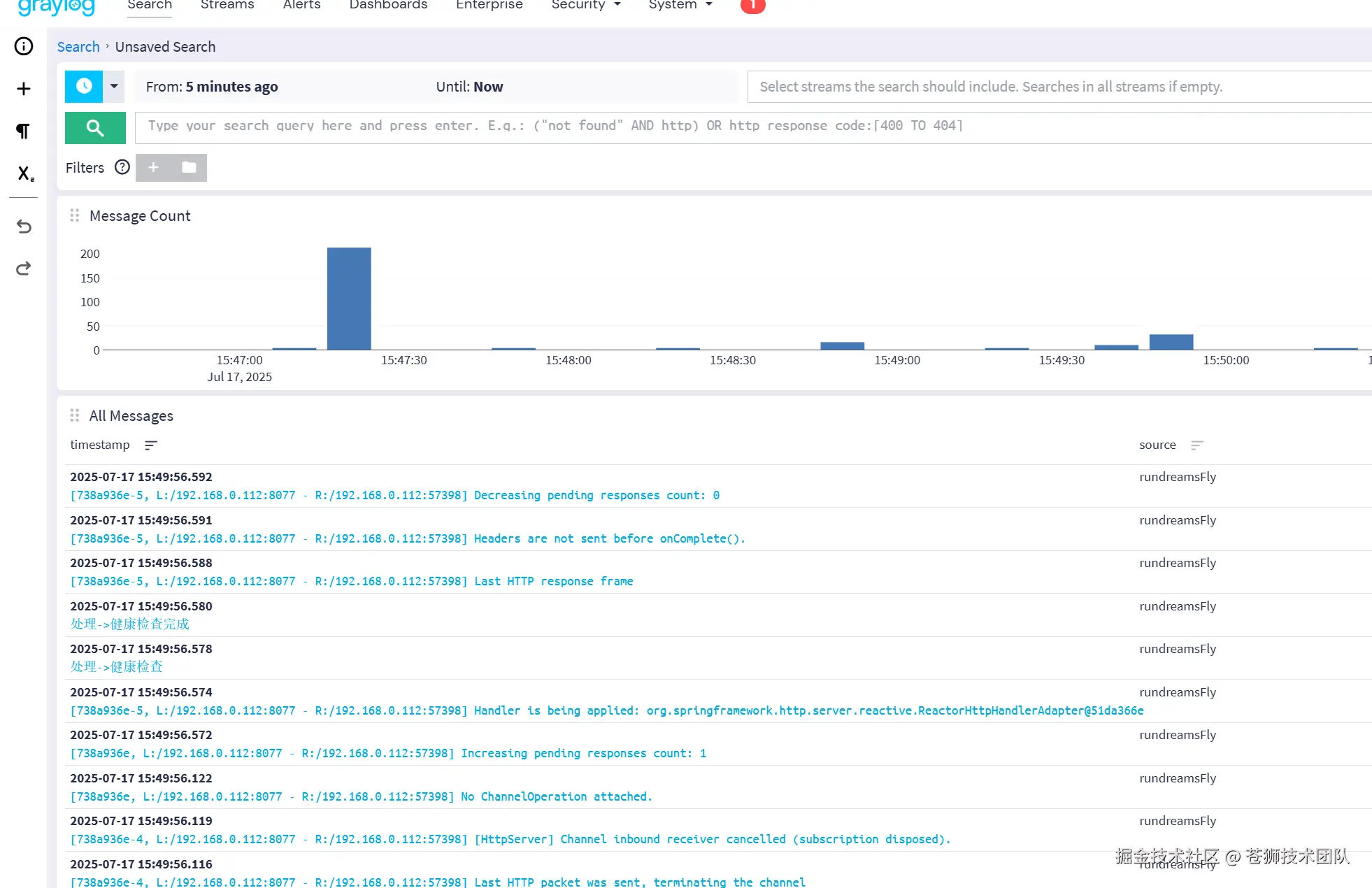Click the clock time range button

84,87
